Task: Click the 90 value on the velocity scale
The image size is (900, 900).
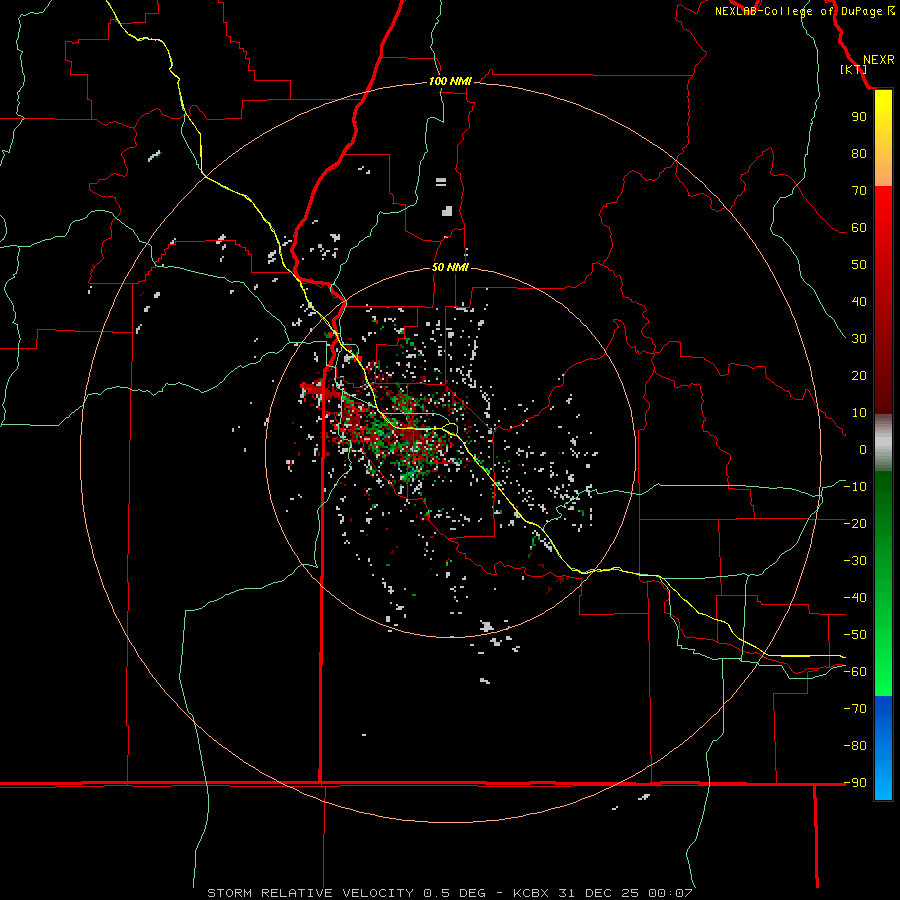Action: 859,117
